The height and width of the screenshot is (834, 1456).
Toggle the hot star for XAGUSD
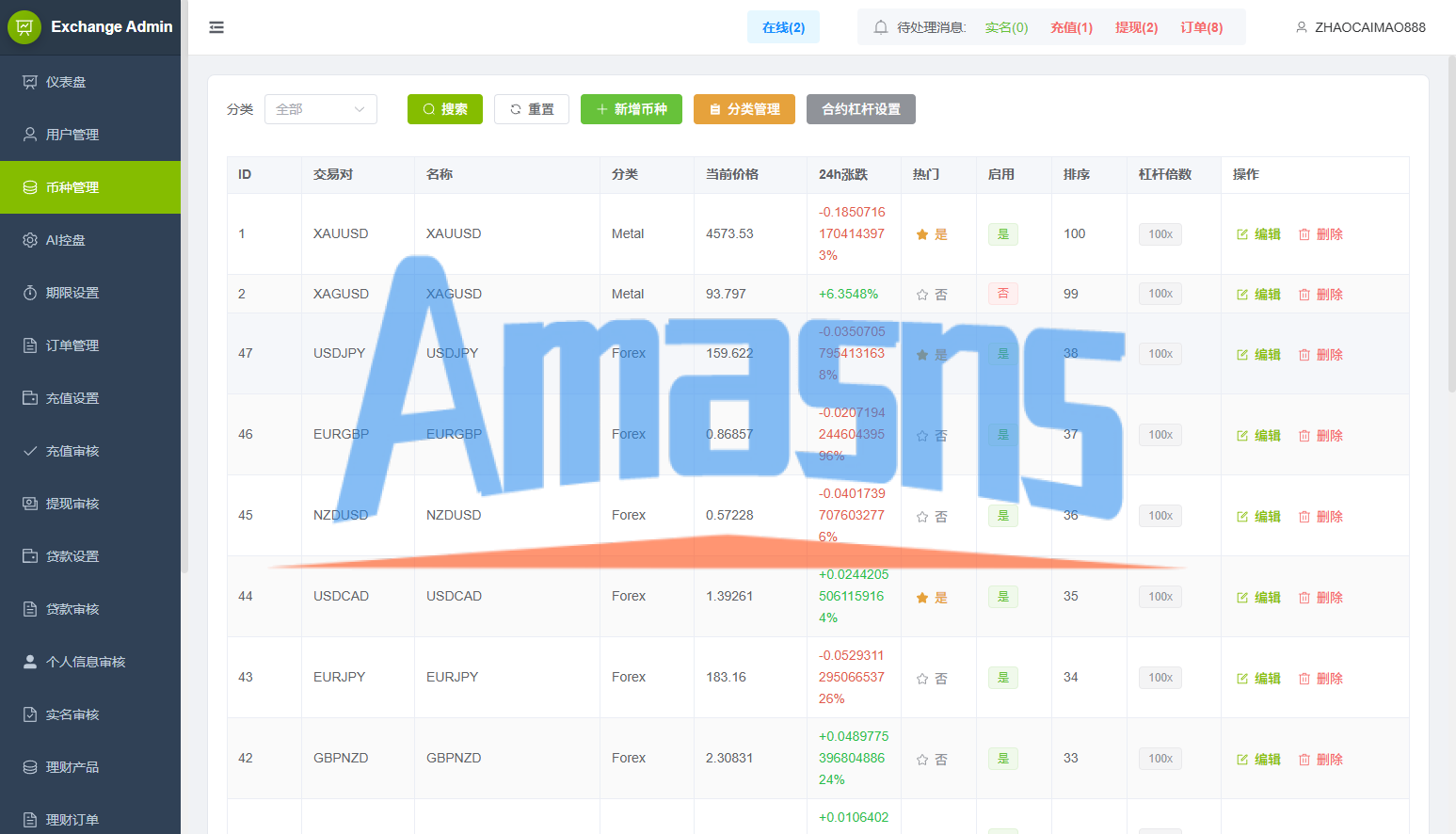[922, 295]
